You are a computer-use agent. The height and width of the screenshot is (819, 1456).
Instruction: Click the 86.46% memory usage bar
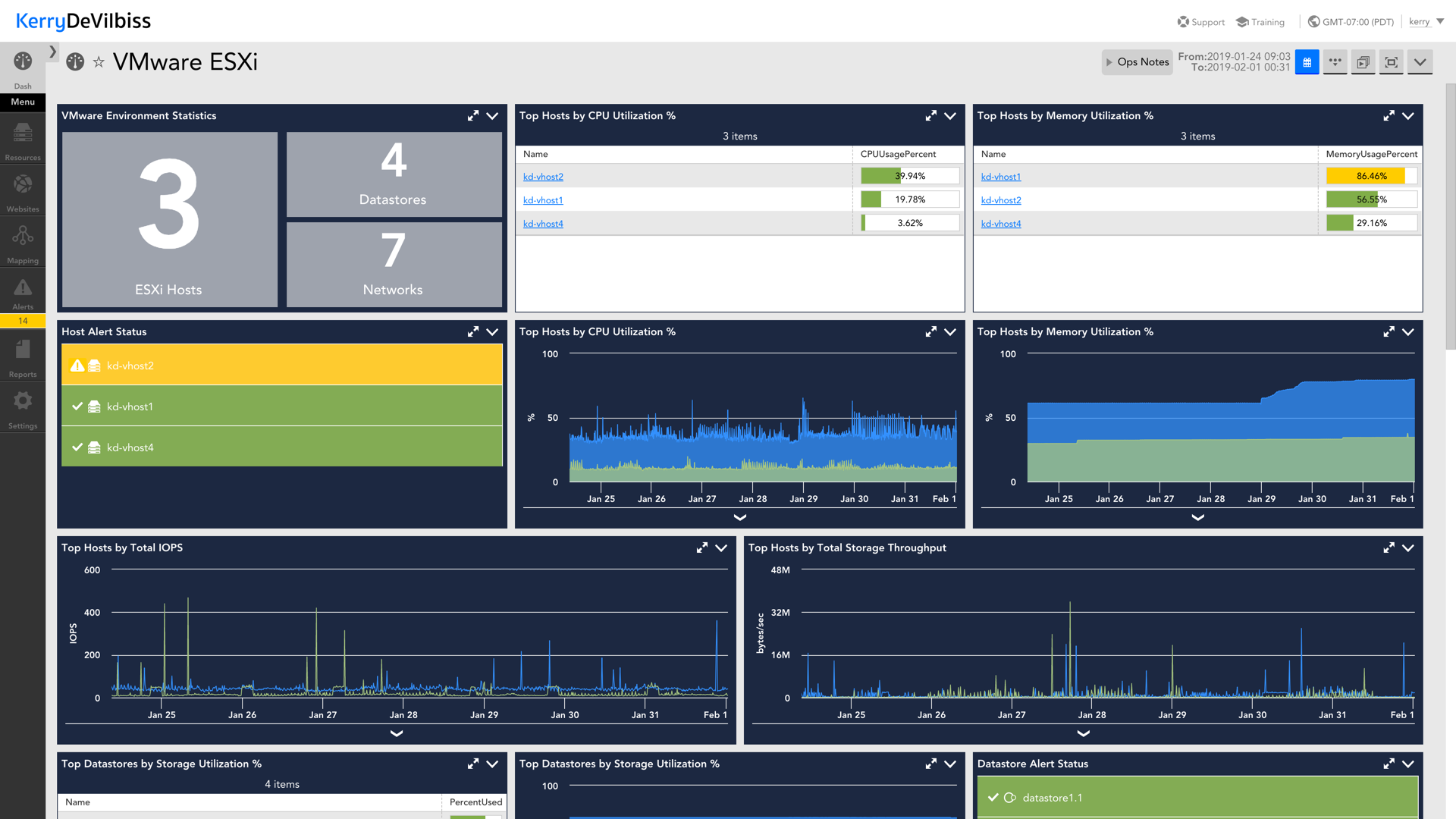pos(1371,176)
